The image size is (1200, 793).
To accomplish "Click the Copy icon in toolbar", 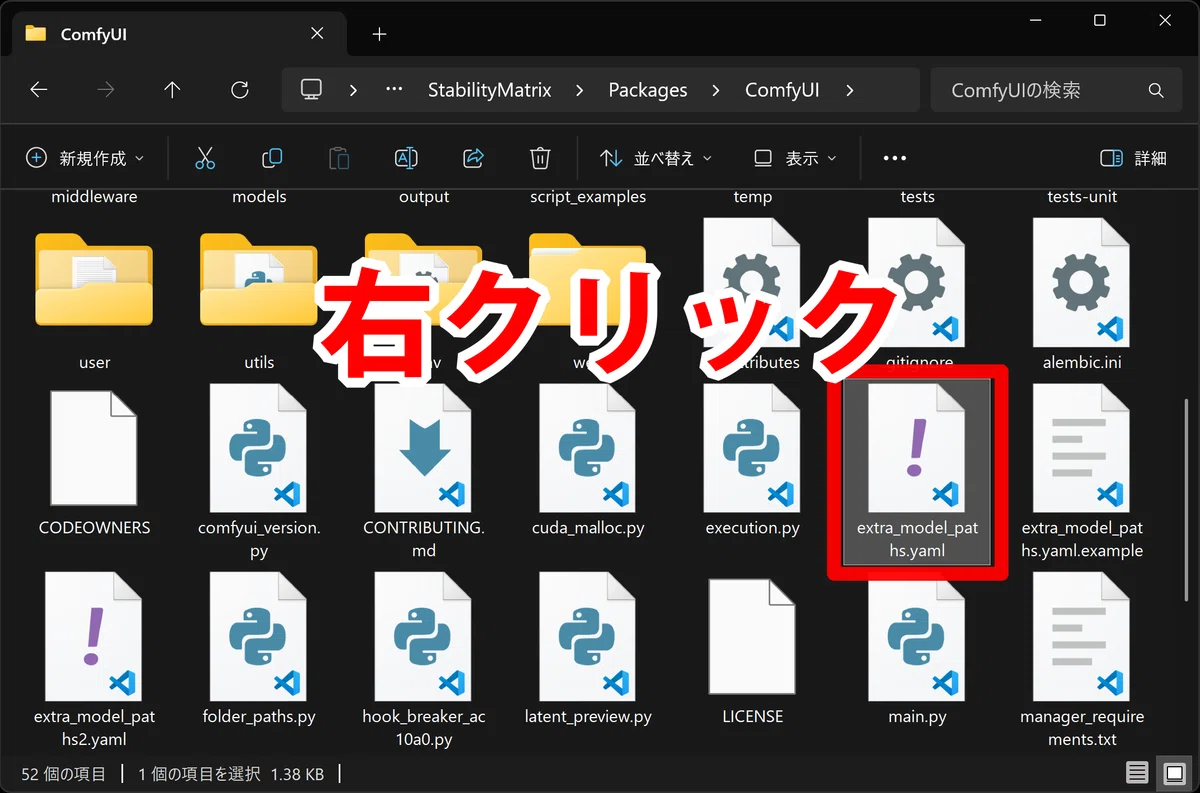I will [272, 158].
